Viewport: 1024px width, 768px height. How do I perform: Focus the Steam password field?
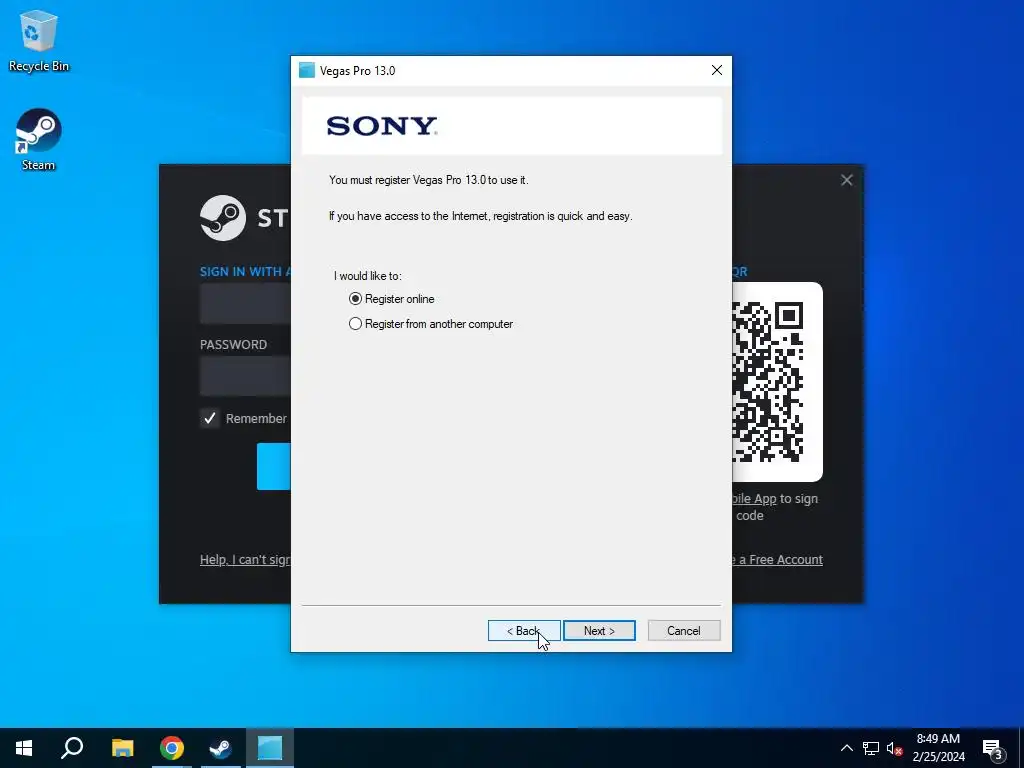coord(245,376)
